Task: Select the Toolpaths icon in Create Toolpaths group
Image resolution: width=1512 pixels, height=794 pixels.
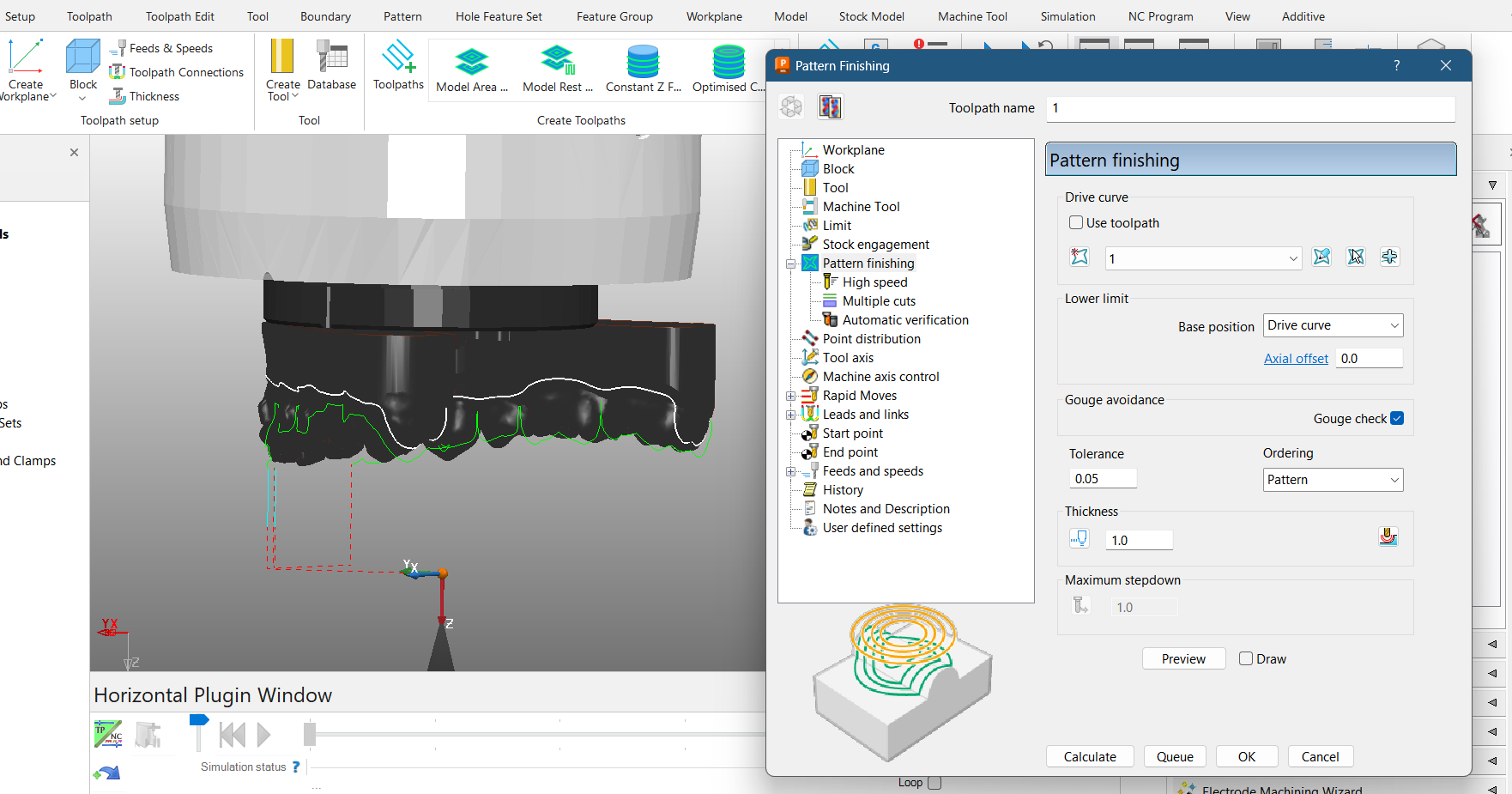Action: pos(397,64)
